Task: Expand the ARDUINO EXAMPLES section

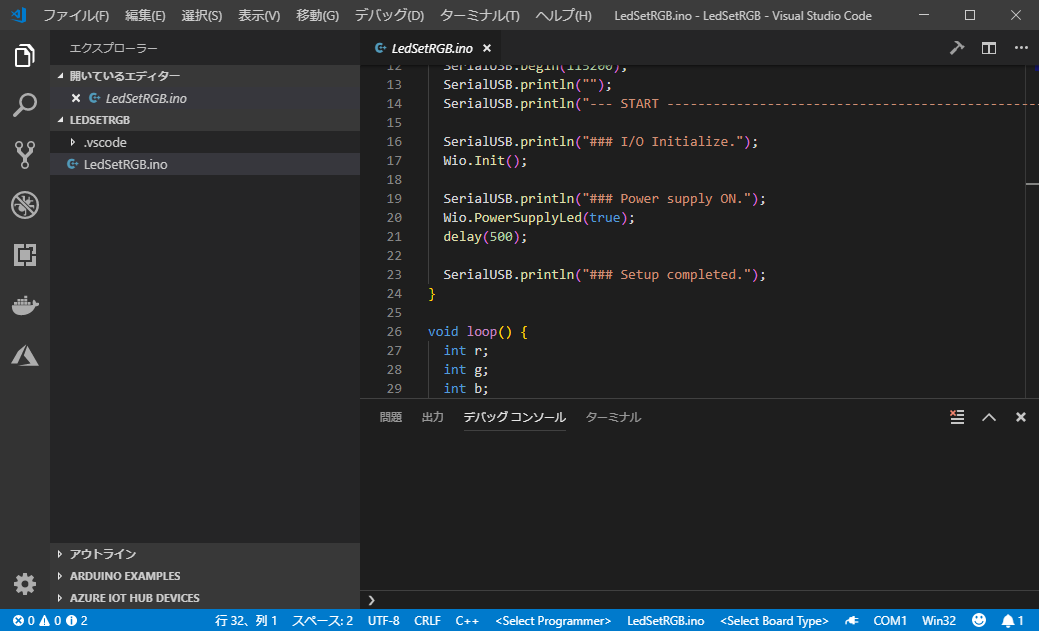Action: [x=205, y=576]
